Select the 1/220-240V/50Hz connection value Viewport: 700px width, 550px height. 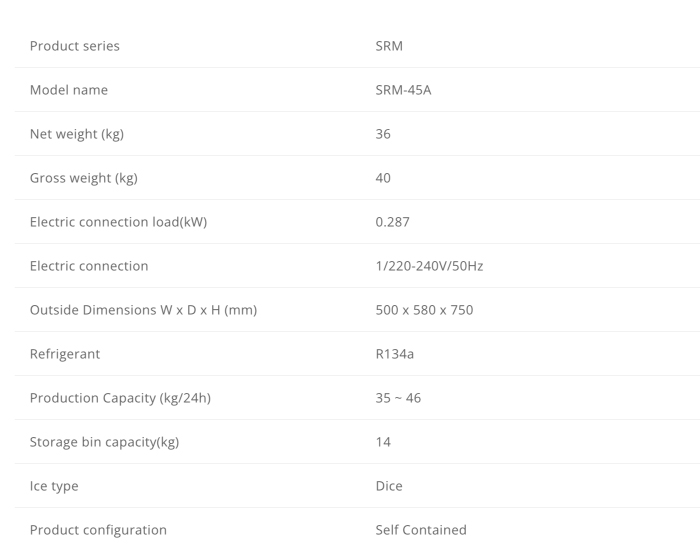(x=429, y=266)
